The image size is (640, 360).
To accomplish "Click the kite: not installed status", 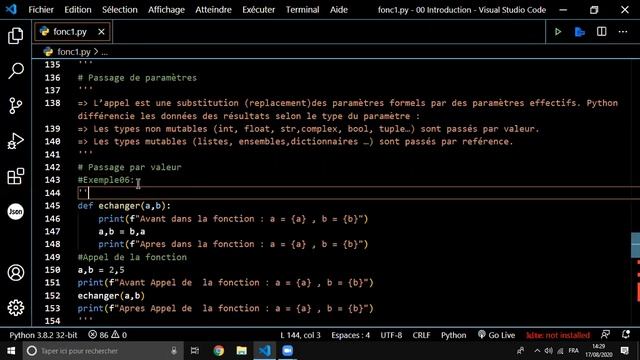I will click(x=558, y=335).
